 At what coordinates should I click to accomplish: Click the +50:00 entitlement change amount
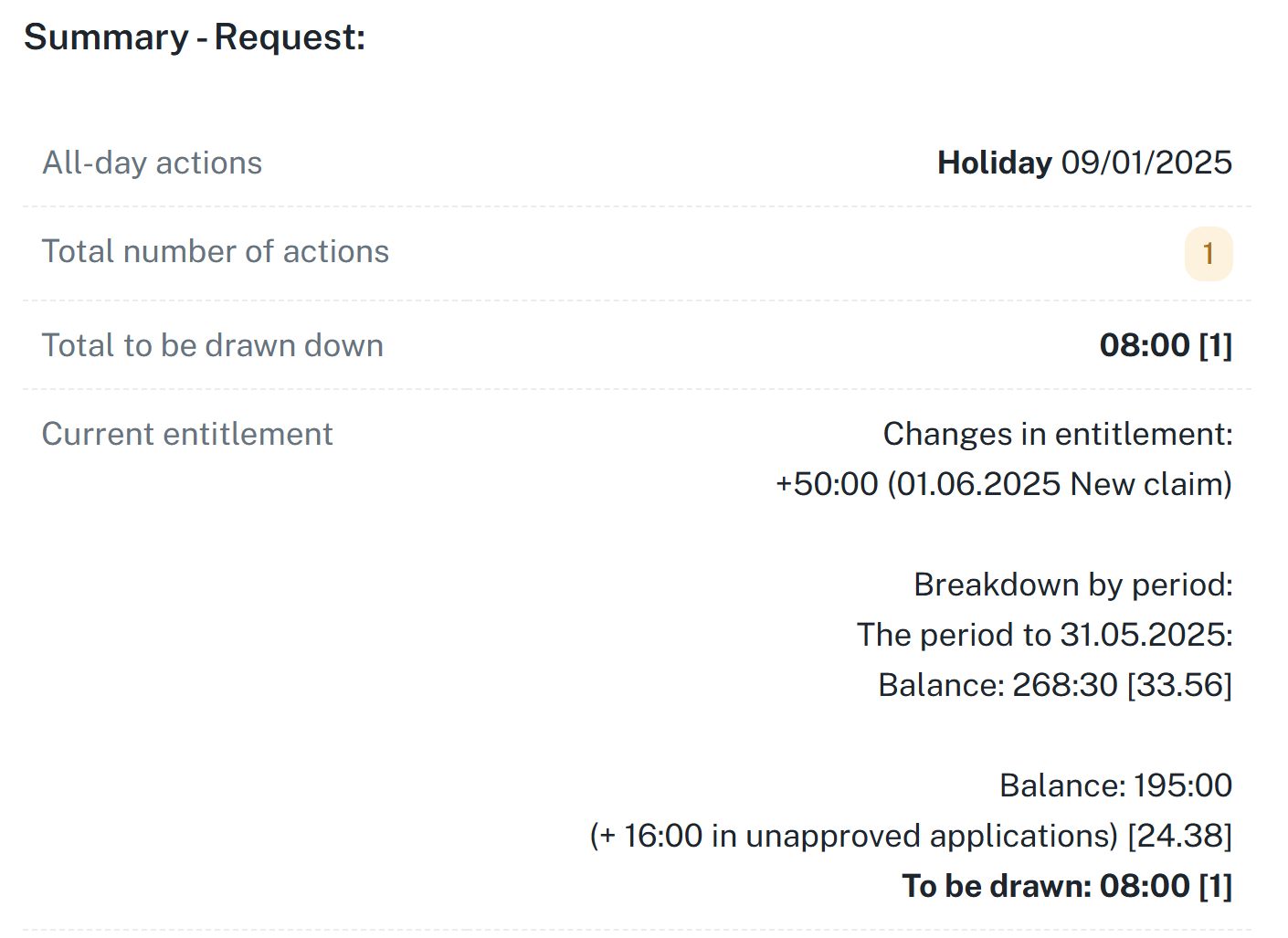[827, 484]
